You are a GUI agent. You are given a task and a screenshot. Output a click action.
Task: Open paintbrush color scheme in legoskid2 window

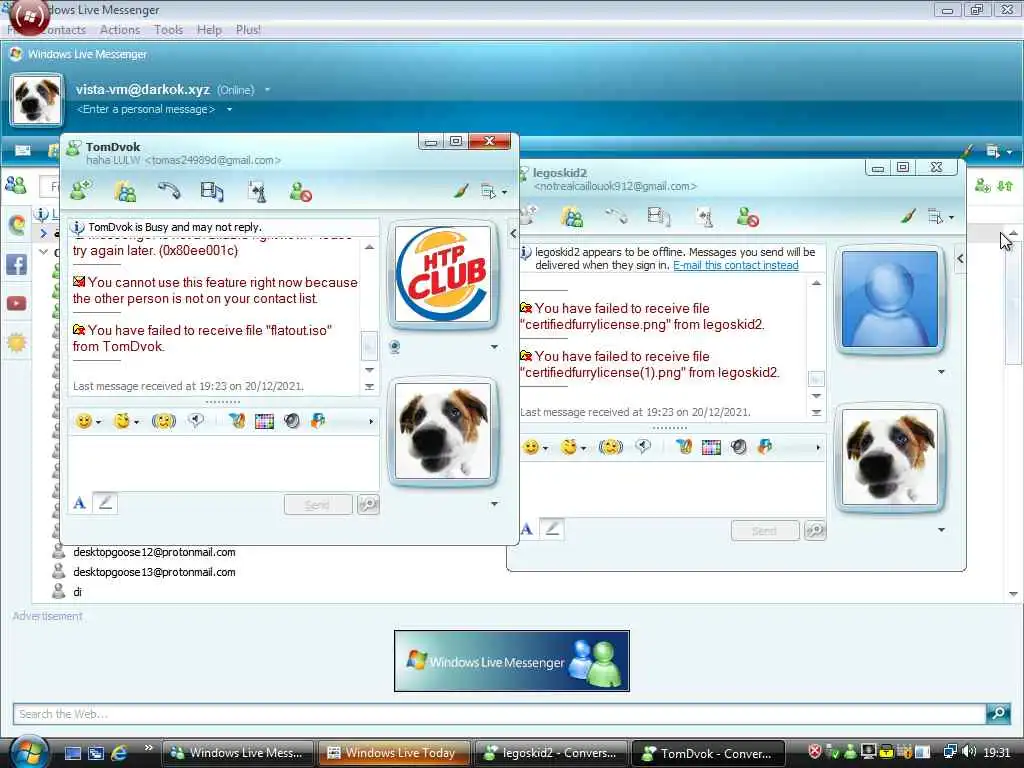tap(908, 216)
